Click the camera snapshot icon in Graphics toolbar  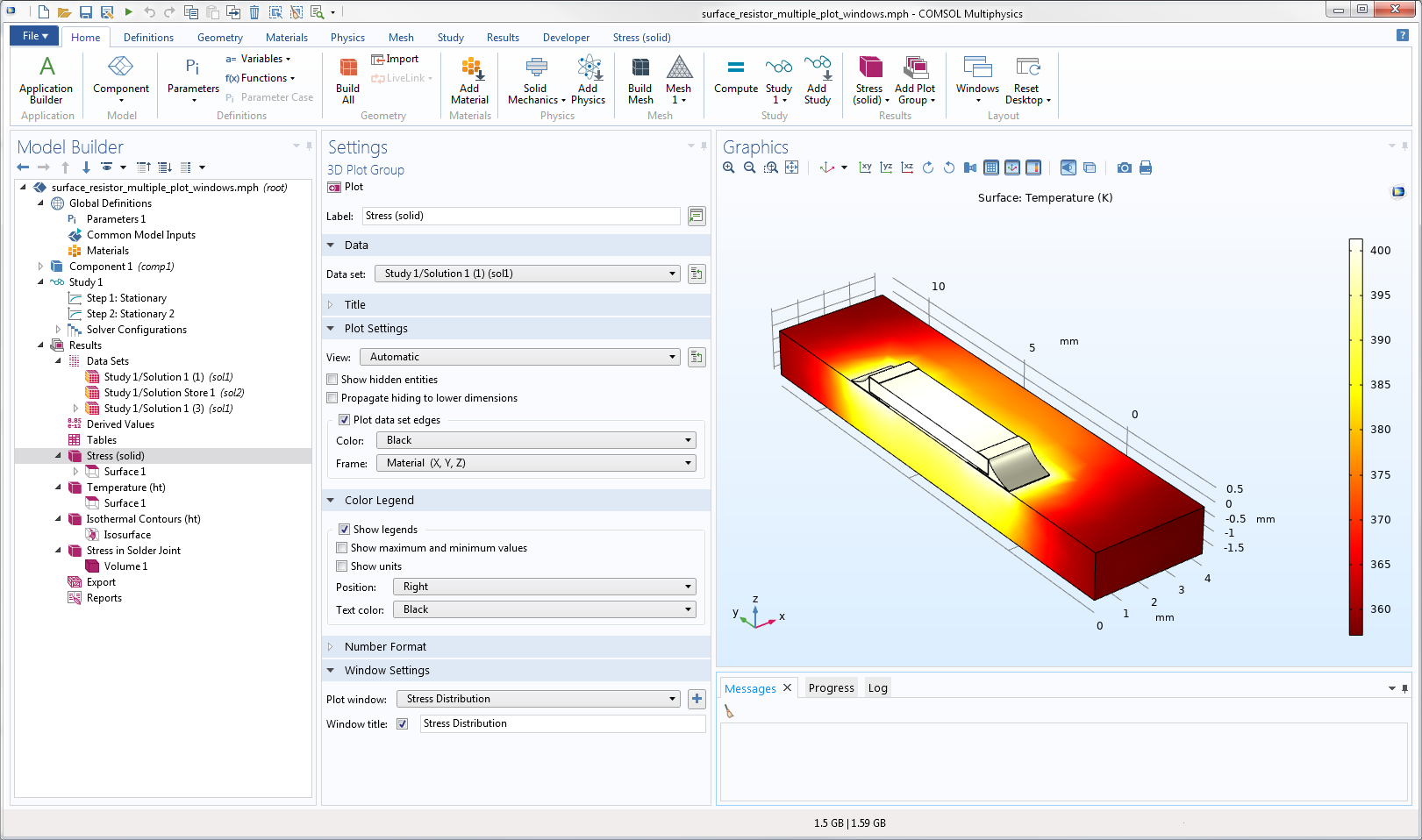tap(1124, 167)
